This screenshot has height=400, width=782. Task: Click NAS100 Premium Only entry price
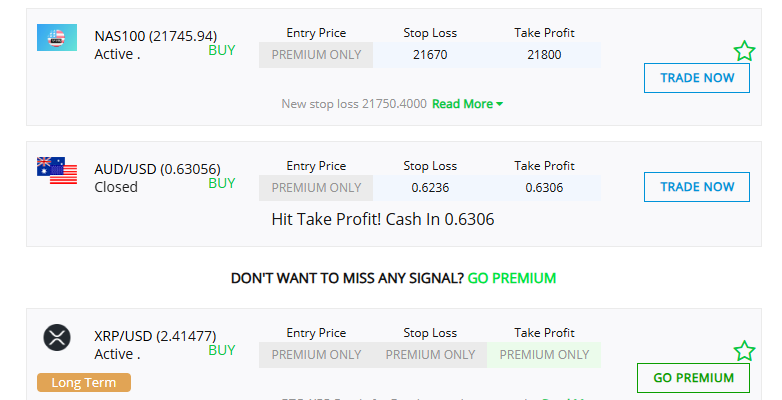tap(316, 55)
